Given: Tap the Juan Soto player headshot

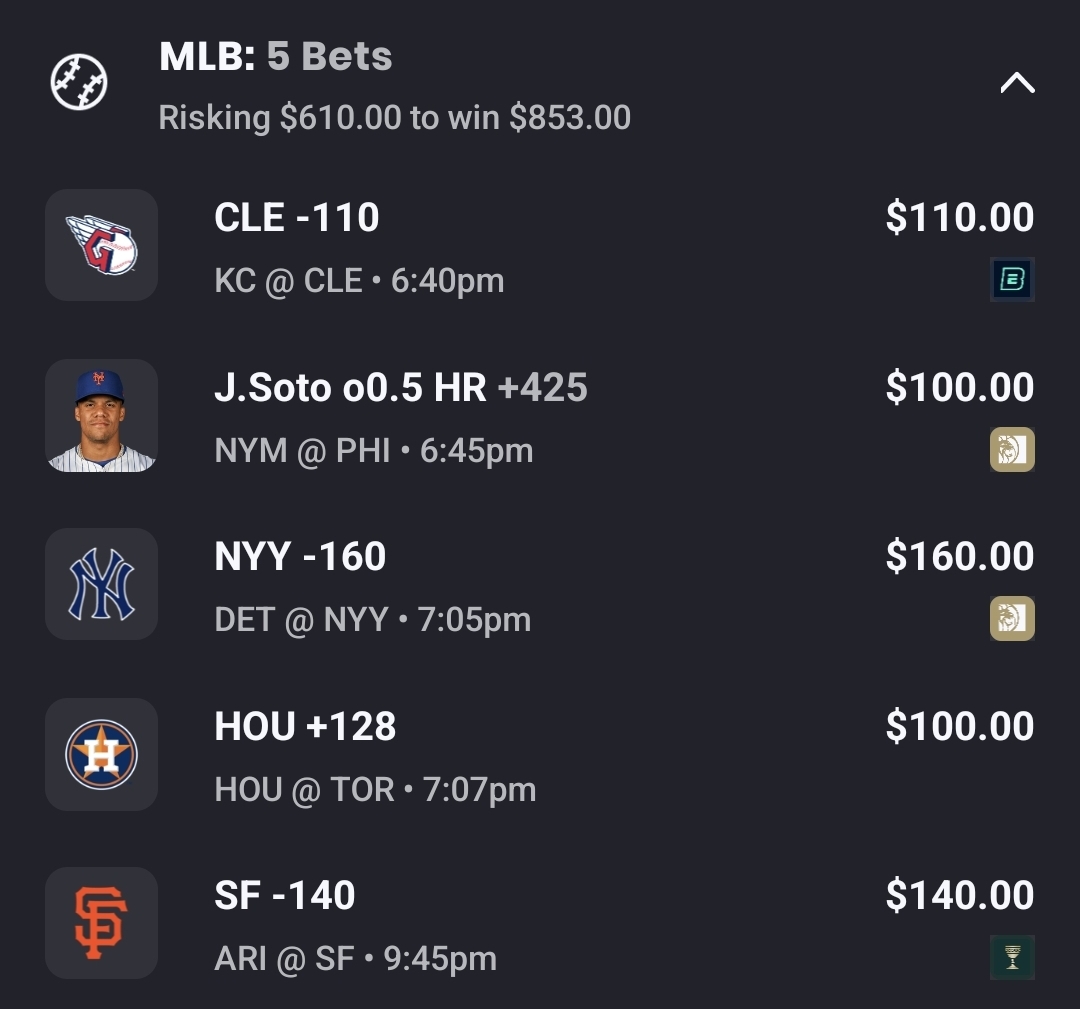Looking at the screenshot, I should 101,415.
